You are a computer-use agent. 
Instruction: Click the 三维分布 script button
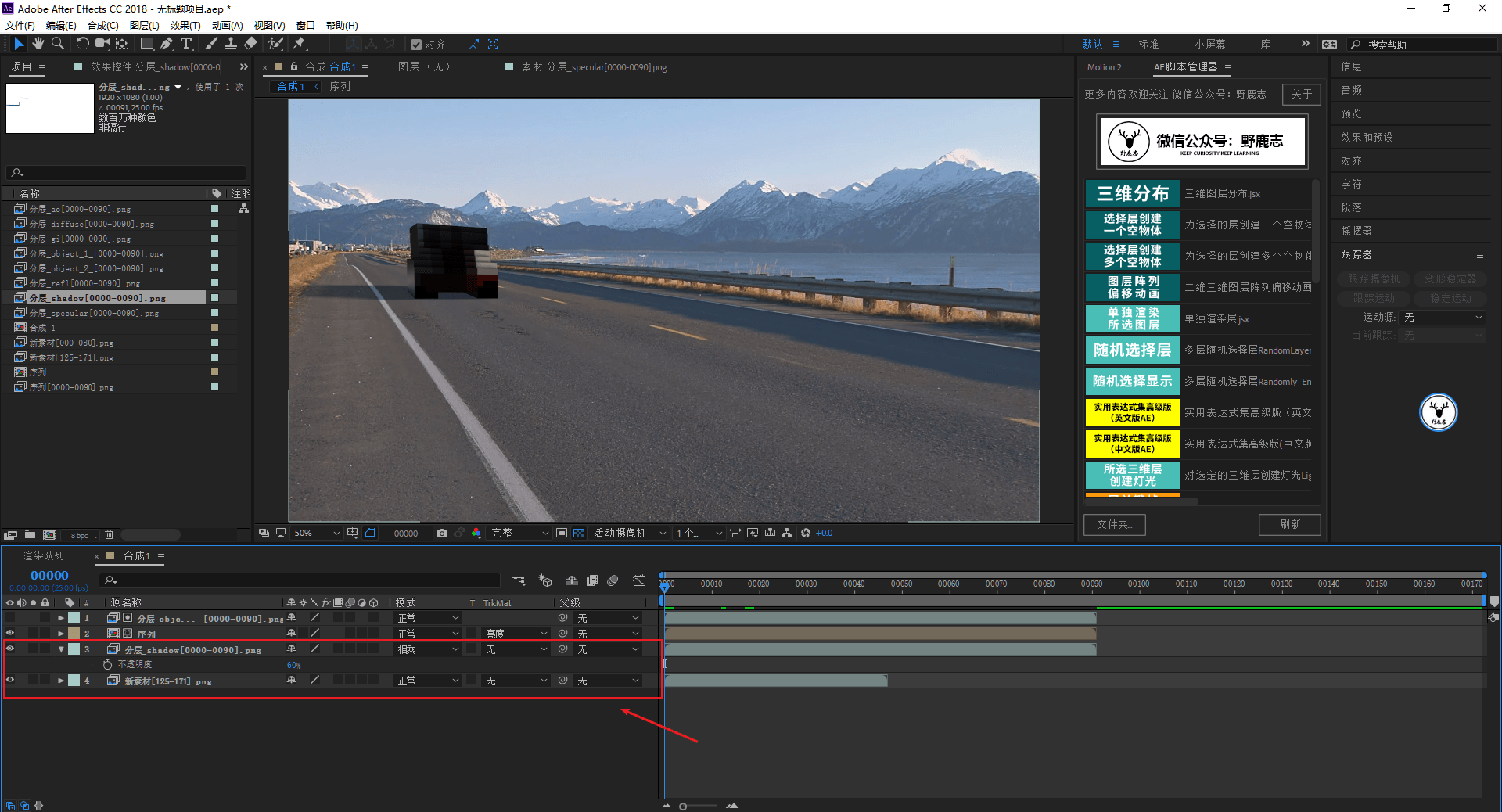pos(1132,193)
